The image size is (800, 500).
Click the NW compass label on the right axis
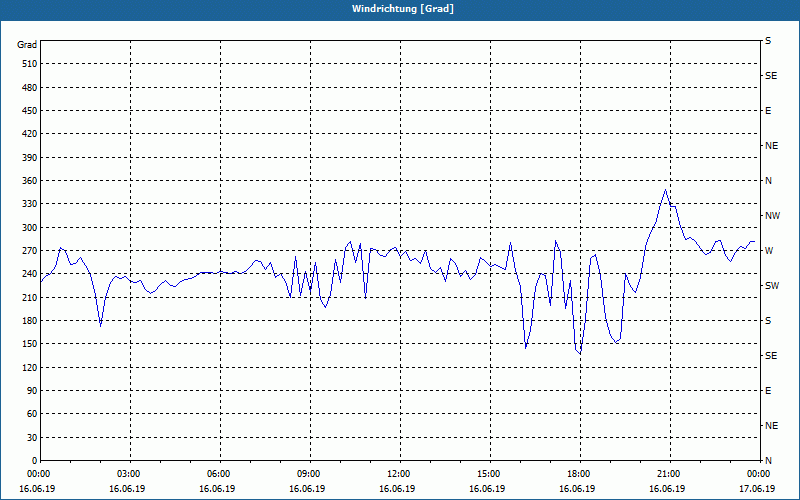click(x=772, y=216)
